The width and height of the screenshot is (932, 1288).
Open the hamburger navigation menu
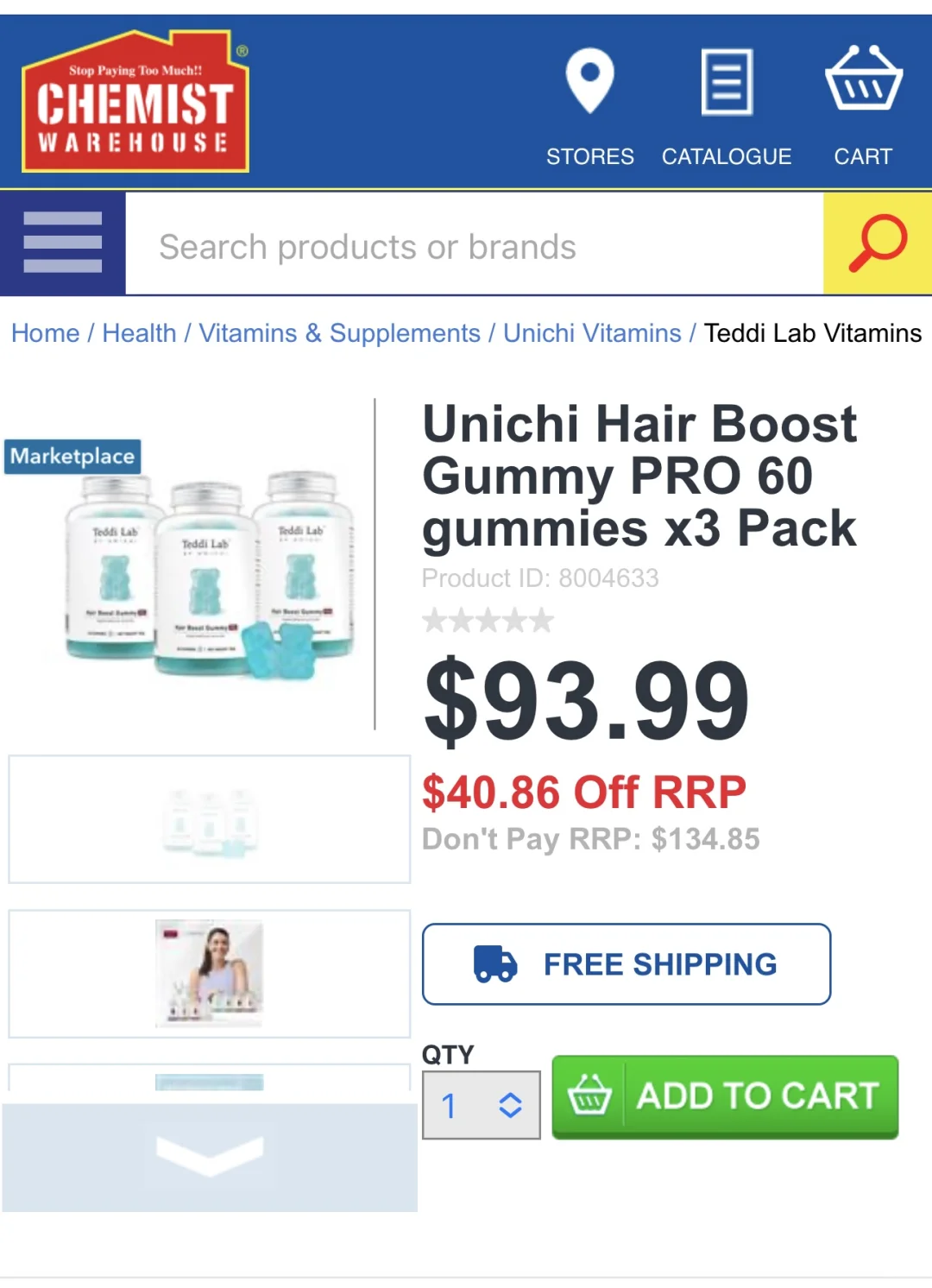tap(63, 243)
